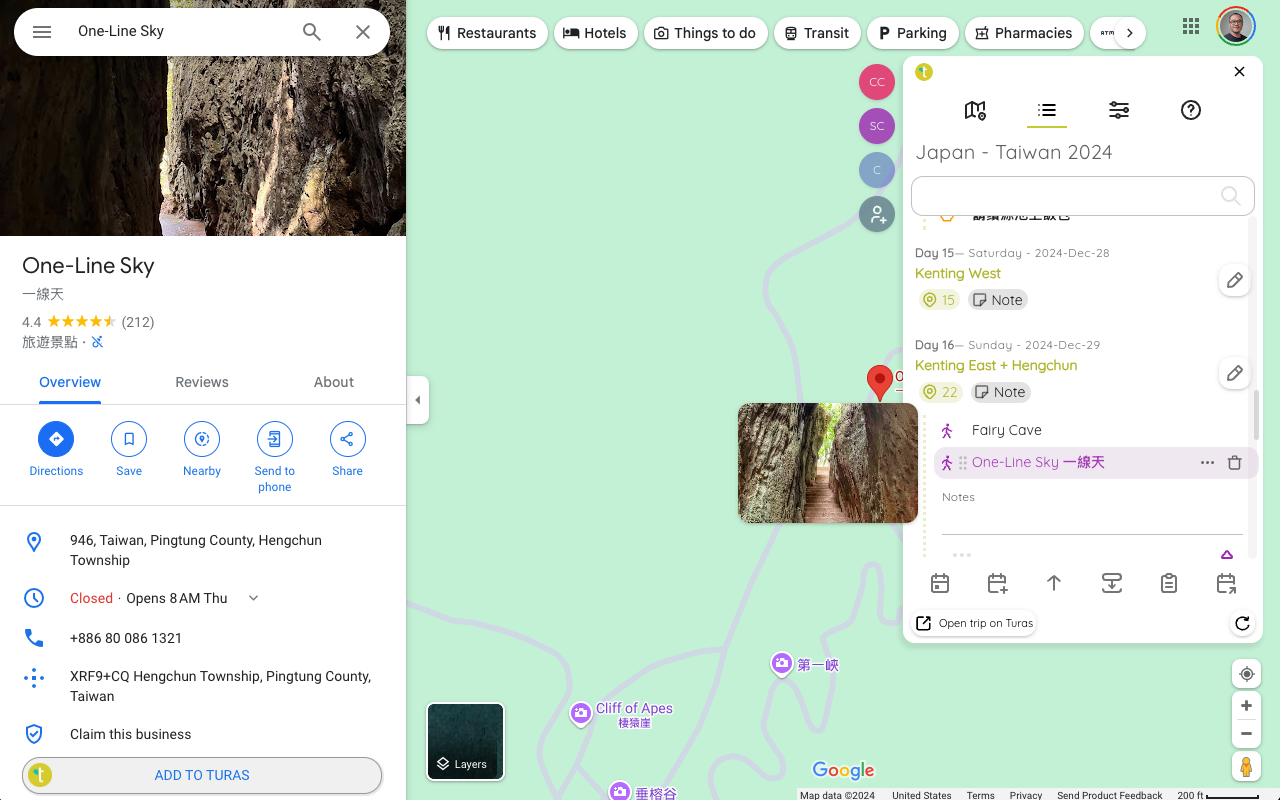This screenshot has width=1280, height=800.
Task: Click the Turas trip search field
Action: coord(1082,196)
